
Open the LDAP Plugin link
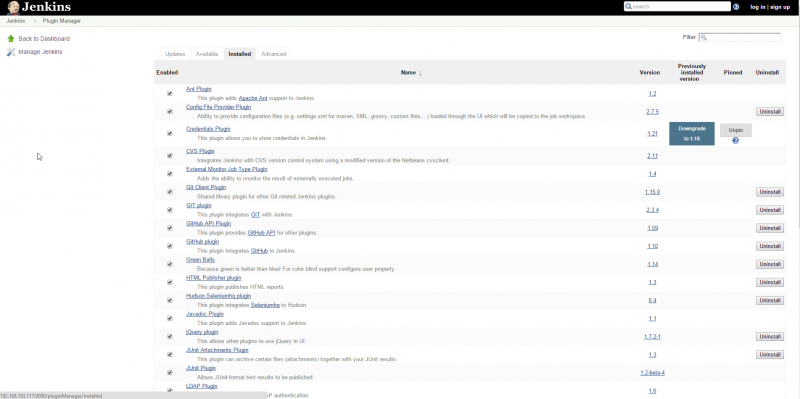202,386
